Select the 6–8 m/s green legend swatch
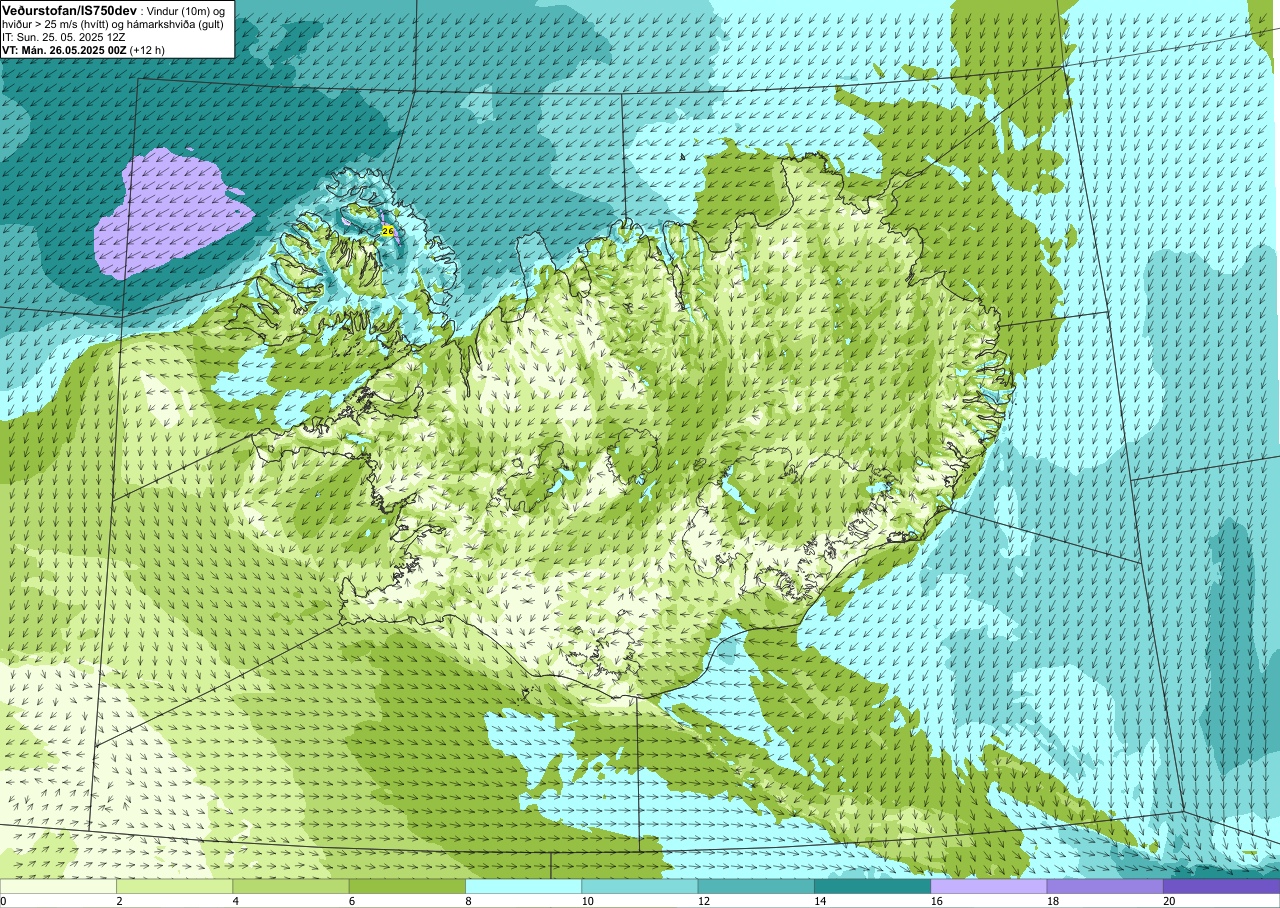Image resolution: width=1280 pixels, height=908 pixels. (407, 886)
